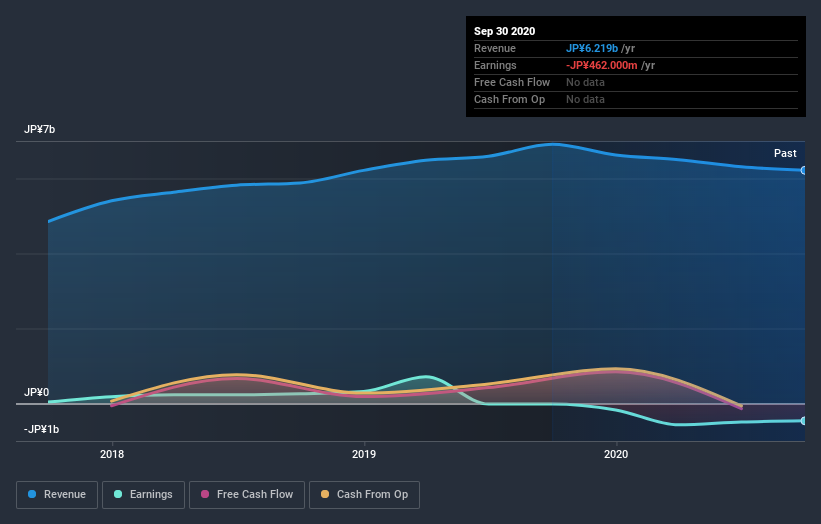Toggle the Revenue legend button
Viewport: 821px width, 524px height.
pos(57,495)
